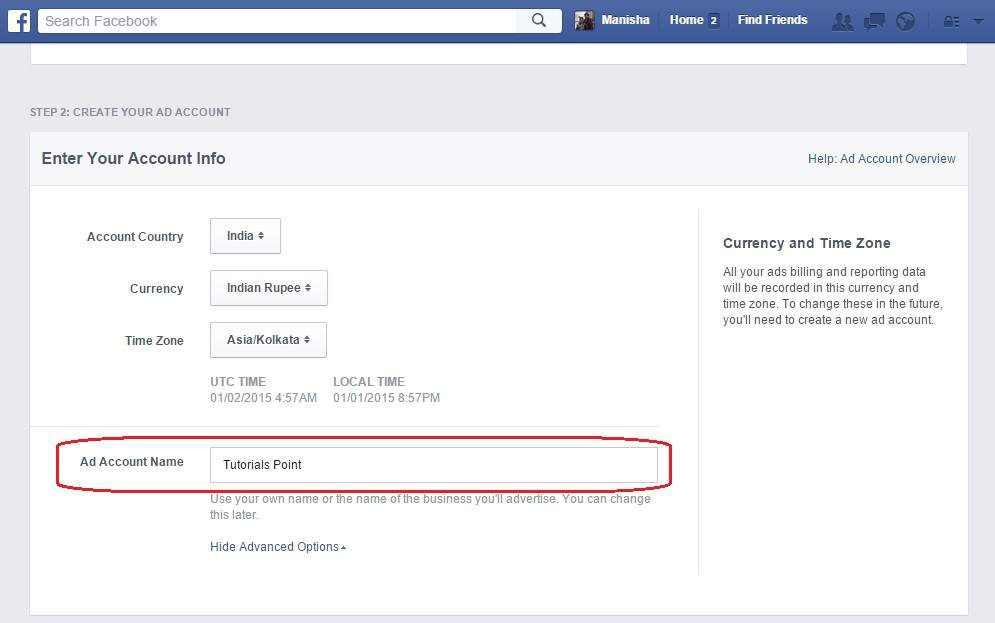
Task: Expand the Account Country dropdown showing India
Action: click(x=245, y=236)
